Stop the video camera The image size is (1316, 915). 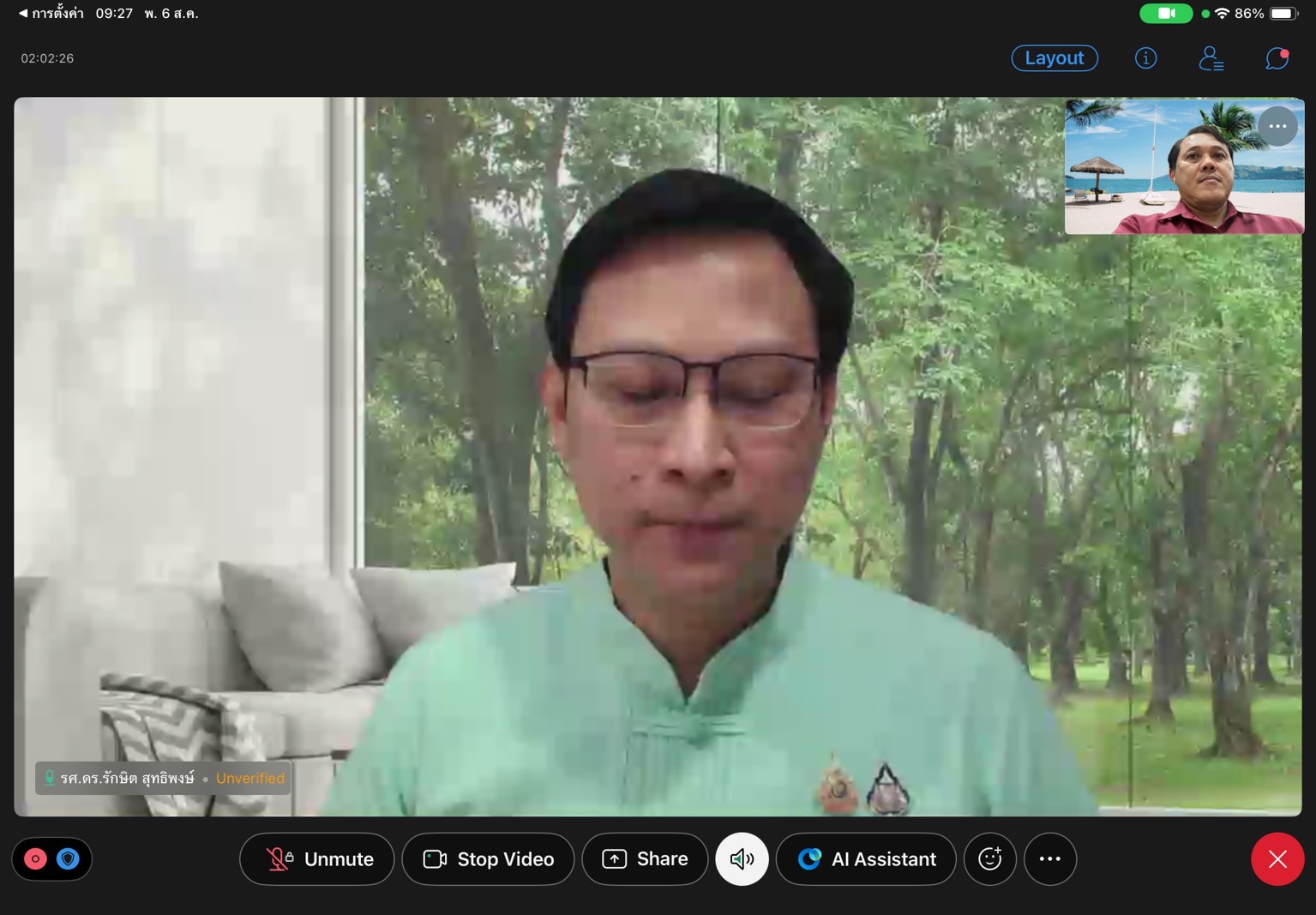pos(488,858)
